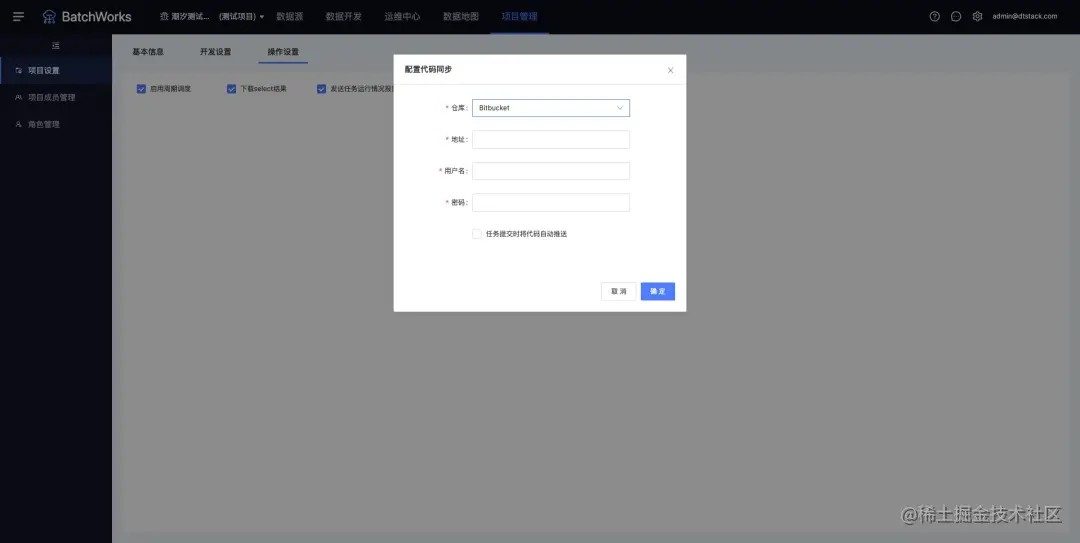Toggle 下载select结果 checkbox

pos(231,89)
